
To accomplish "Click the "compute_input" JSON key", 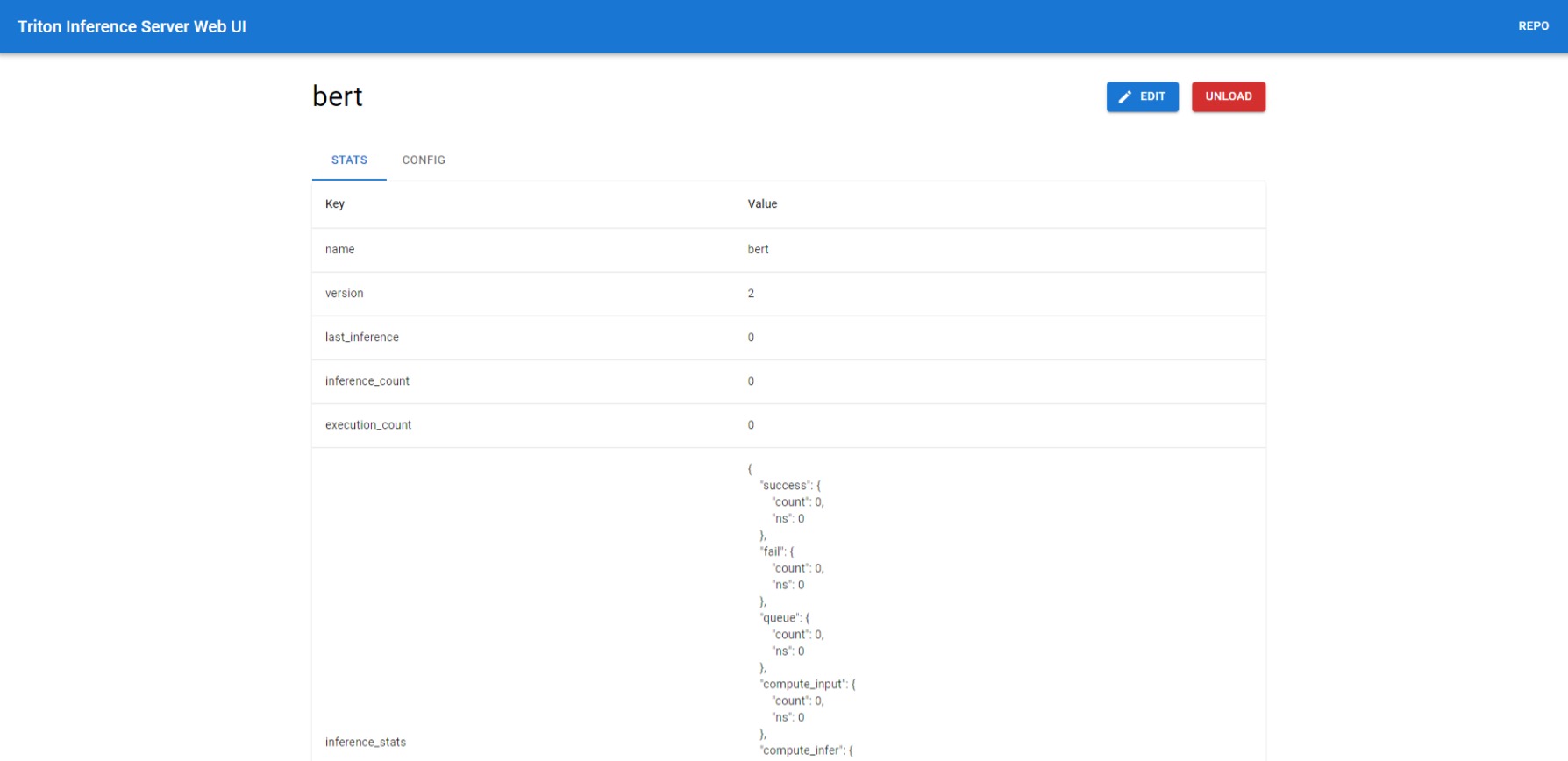I will pyautogui.click(x=802, y=684).
